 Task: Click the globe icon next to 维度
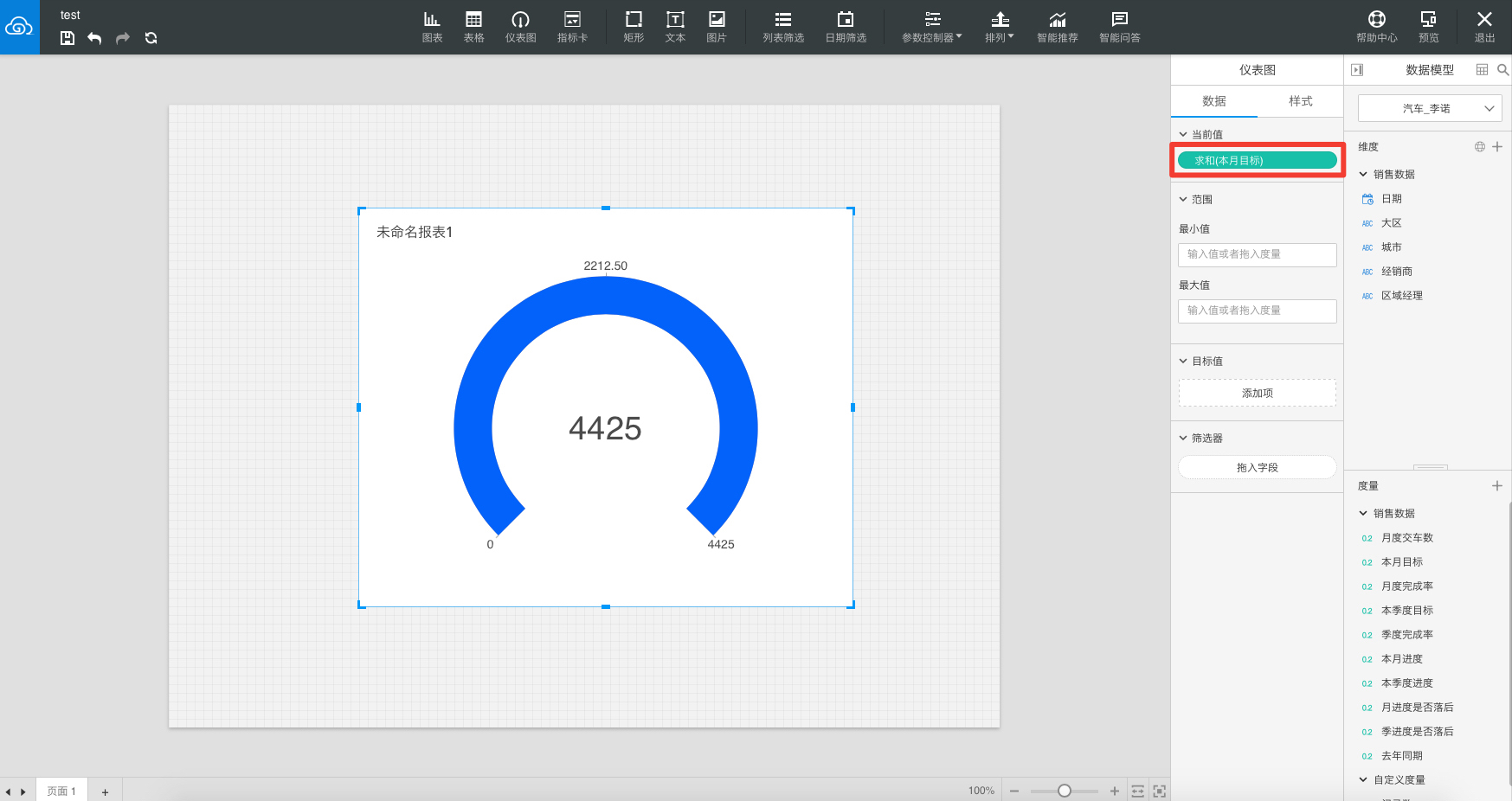[x=1480, y=147]
